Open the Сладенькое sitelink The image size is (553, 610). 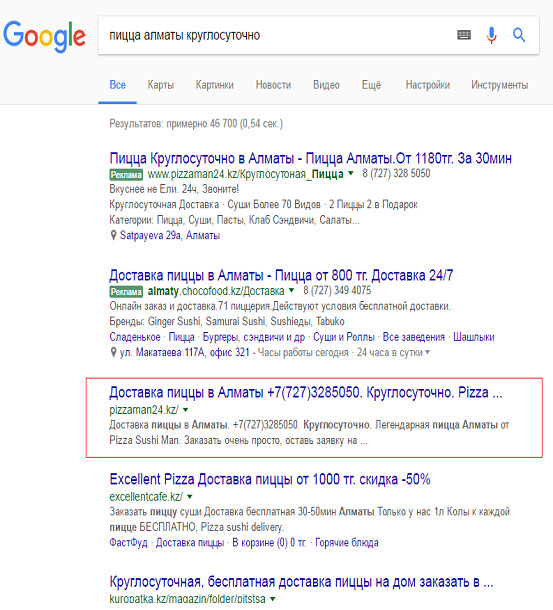[135, 337]
